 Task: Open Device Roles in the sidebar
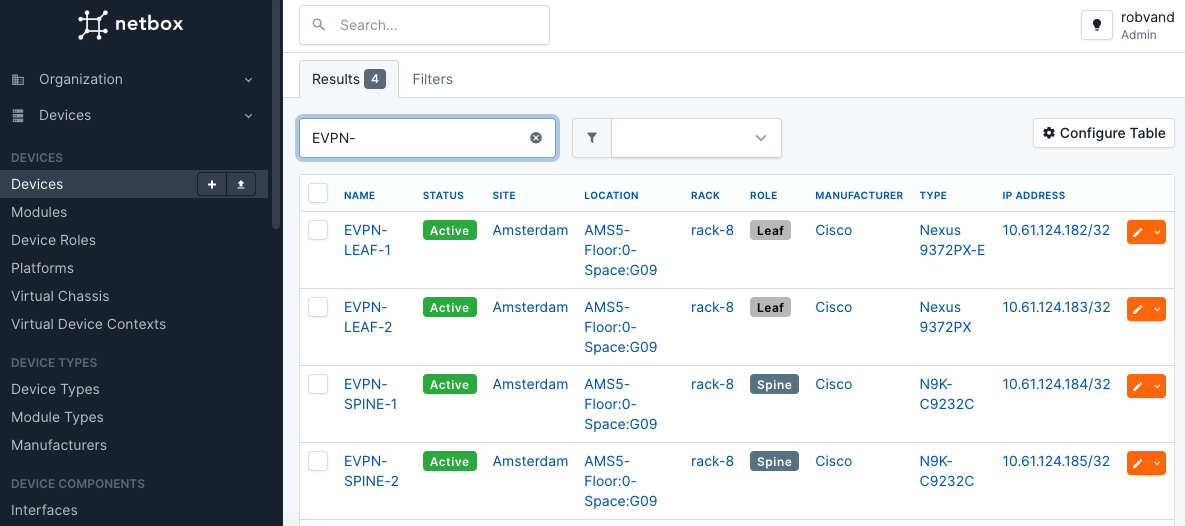(x=54, y=240)
